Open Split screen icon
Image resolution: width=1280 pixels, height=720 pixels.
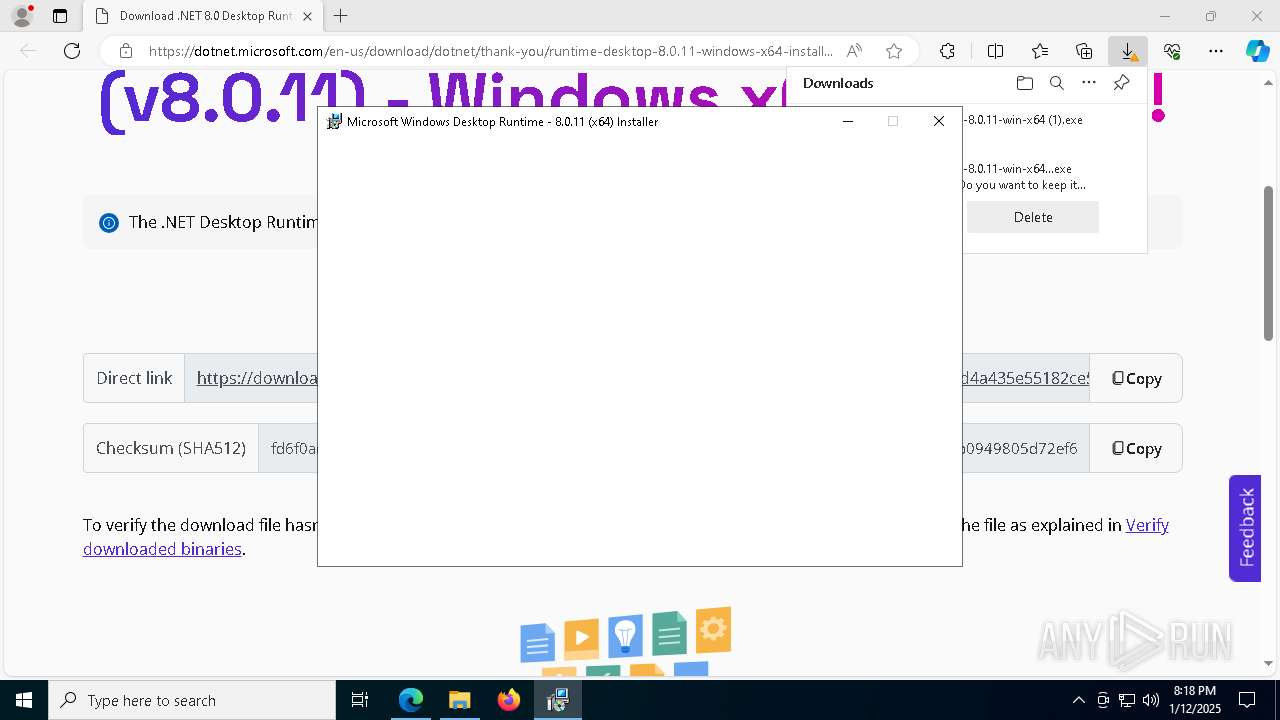[x=995, y=51]
